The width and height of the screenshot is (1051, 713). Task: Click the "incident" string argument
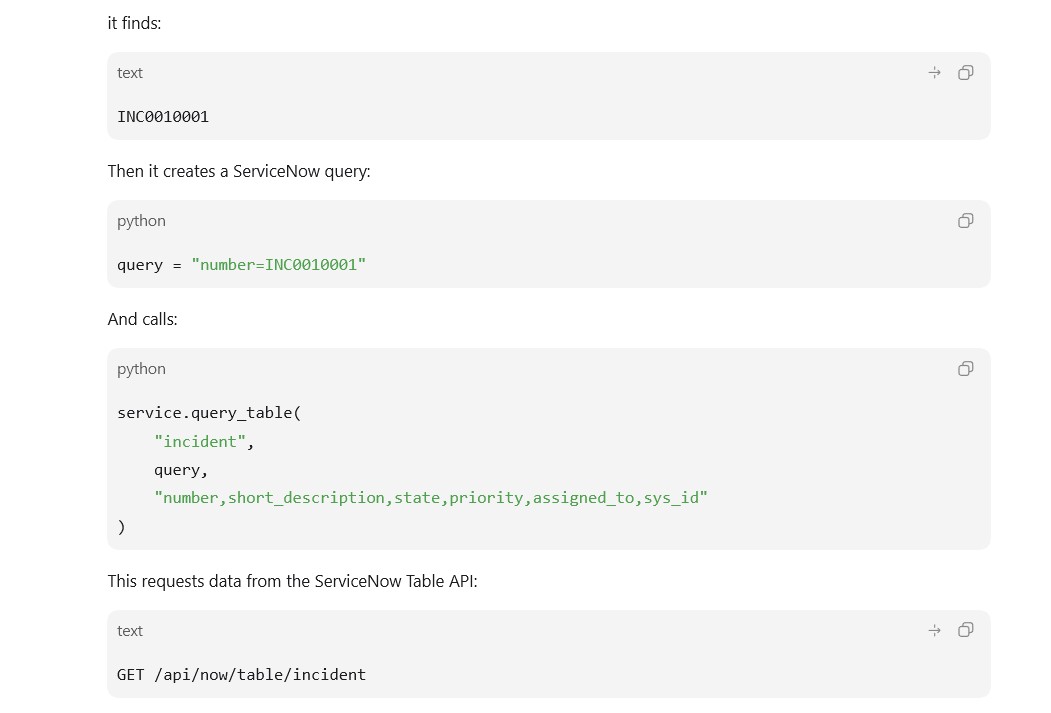tap(200, 442)
